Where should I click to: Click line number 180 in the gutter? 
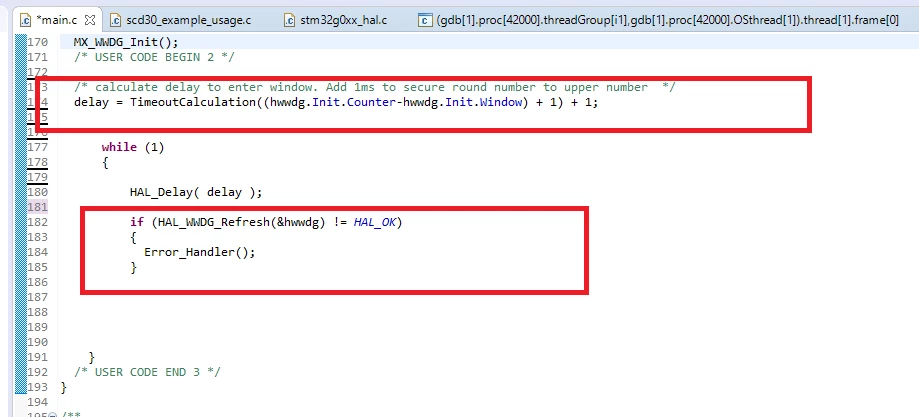pyautogui.click(x=38, y=192)
